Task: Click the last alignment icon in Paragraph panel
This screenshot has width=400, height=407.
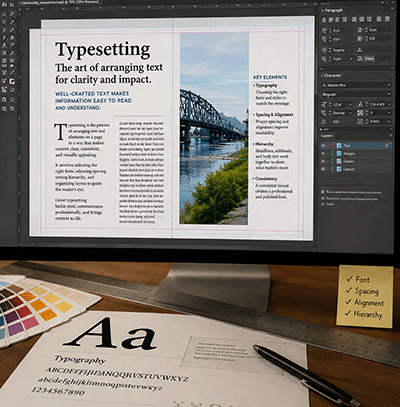Action: click(x=387, y=19)
